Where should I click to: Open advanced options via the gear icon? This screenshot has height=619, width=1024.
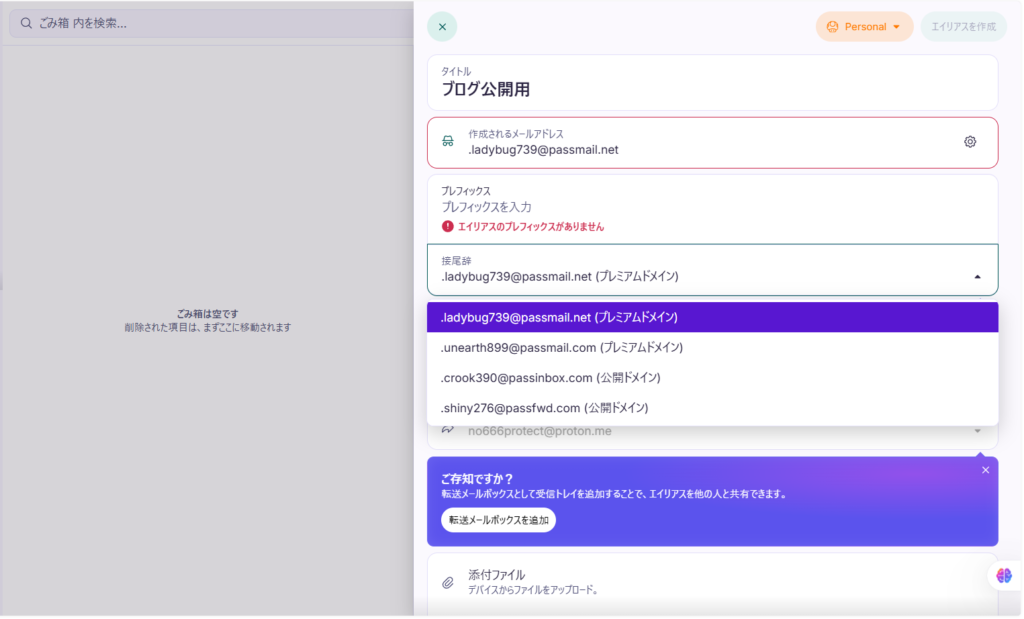click(x=969, y=141)
